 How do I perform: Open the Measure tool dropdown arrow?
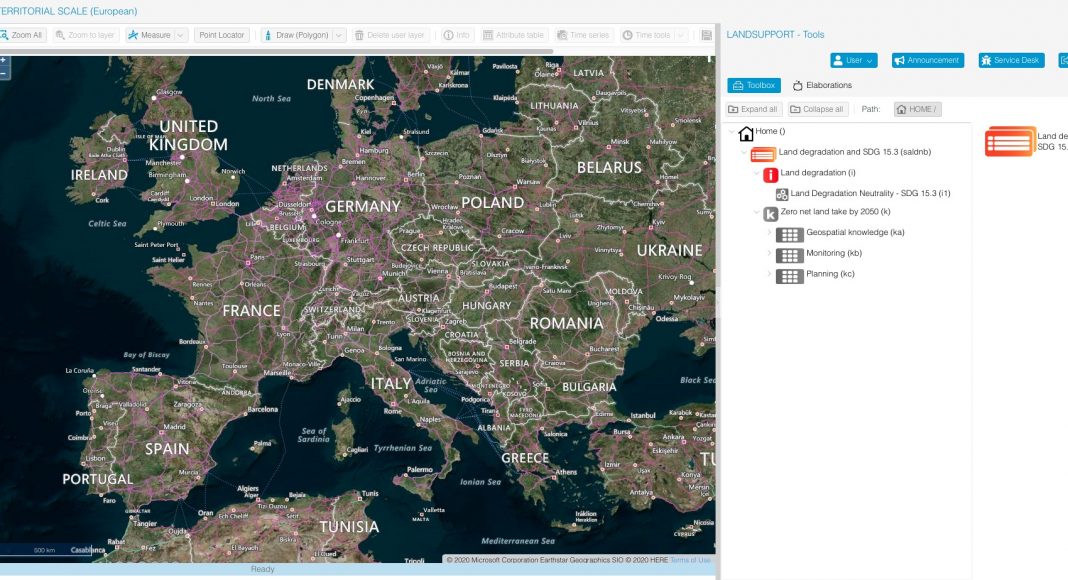point(180,35)
